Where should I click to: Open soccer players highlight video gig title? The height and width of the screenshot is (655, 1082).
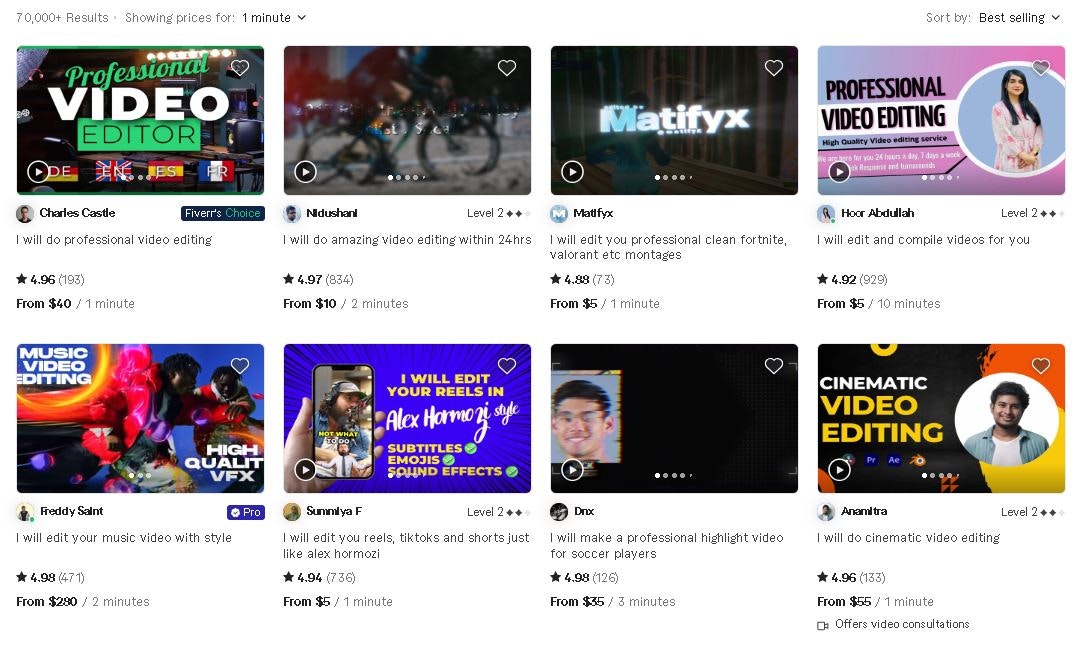[667, 545]
